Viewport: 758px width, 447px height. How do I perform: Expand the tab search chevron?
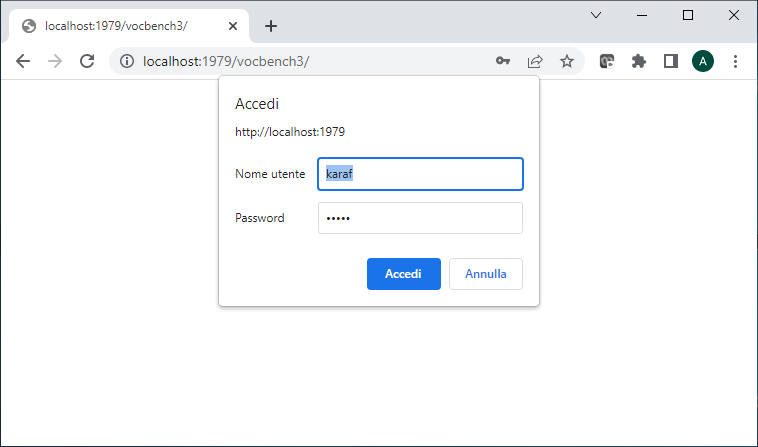[x=596, y=15]
